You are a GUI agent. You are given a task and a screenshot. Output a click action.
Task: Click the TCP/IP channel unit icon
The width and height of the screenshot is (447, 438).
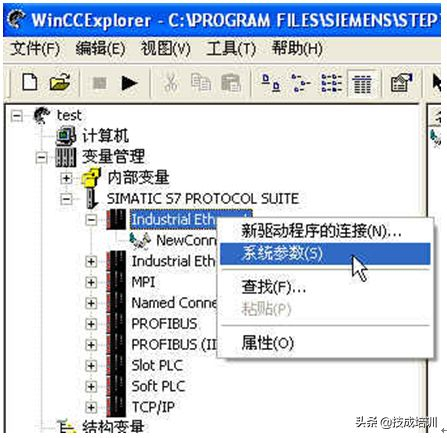(116, 407)
